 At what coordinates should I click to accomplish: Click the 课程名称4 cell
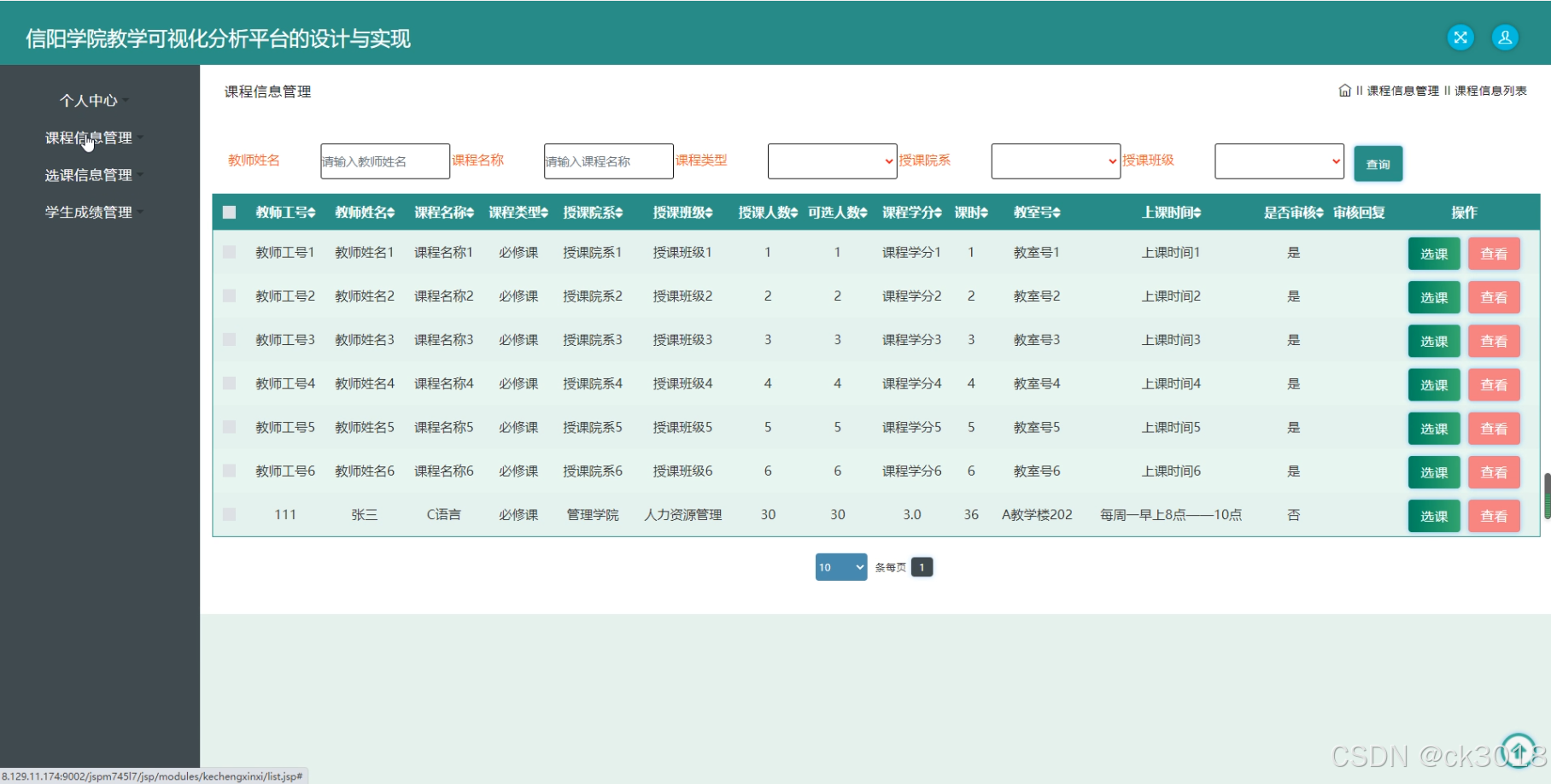444,383
